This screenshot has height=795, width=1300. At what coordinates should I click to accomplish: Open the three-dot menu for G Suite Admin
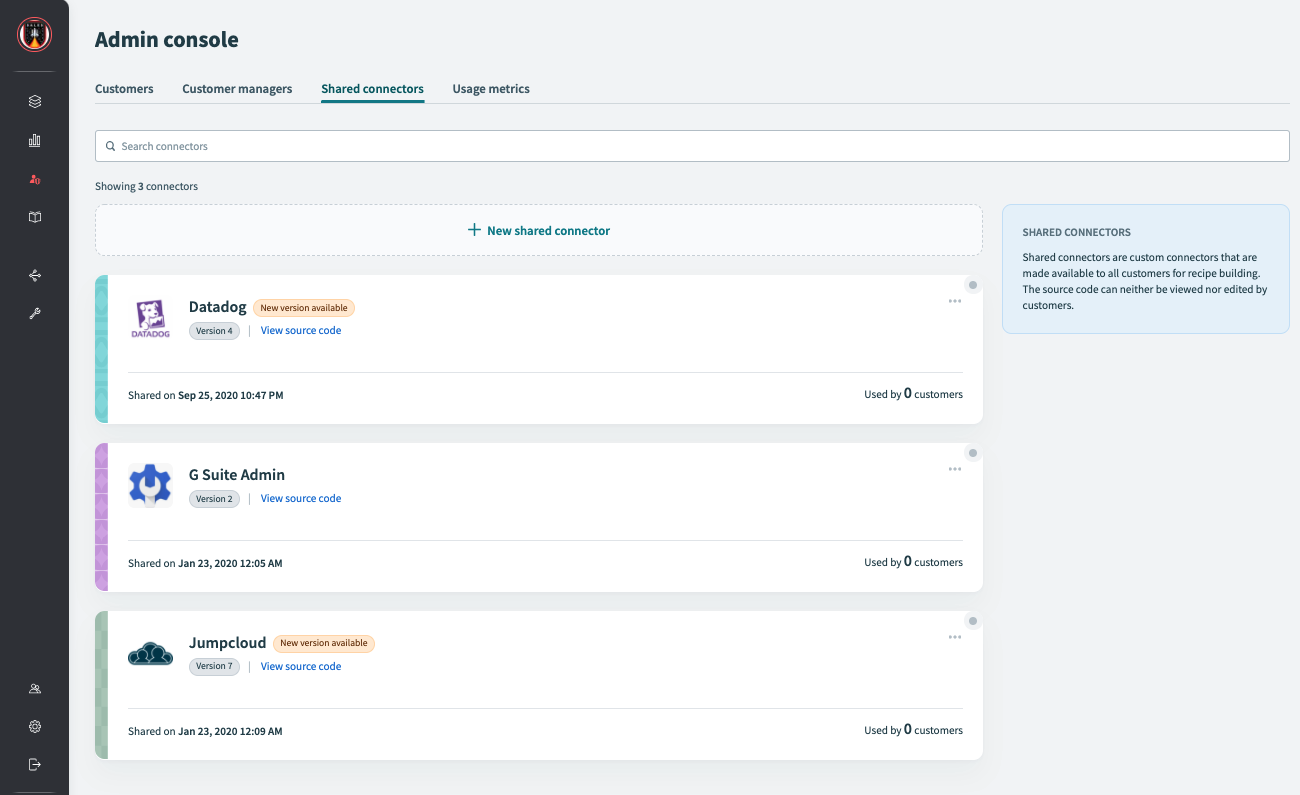[x=955, y=469]
